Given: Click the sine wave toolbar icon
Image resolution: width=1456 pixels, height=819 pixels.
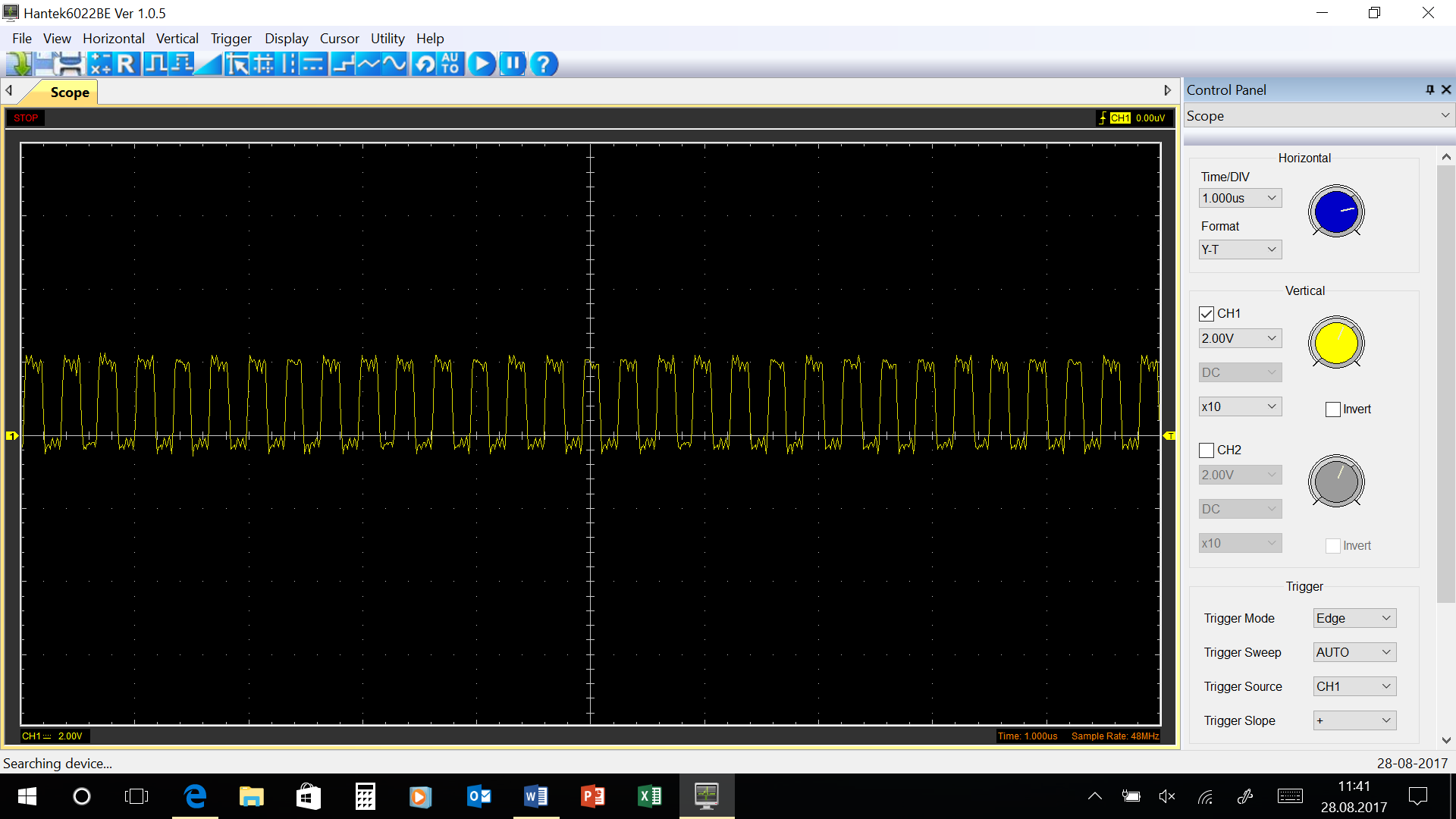Looking at the screenshot, I should (x=395, y=64).
